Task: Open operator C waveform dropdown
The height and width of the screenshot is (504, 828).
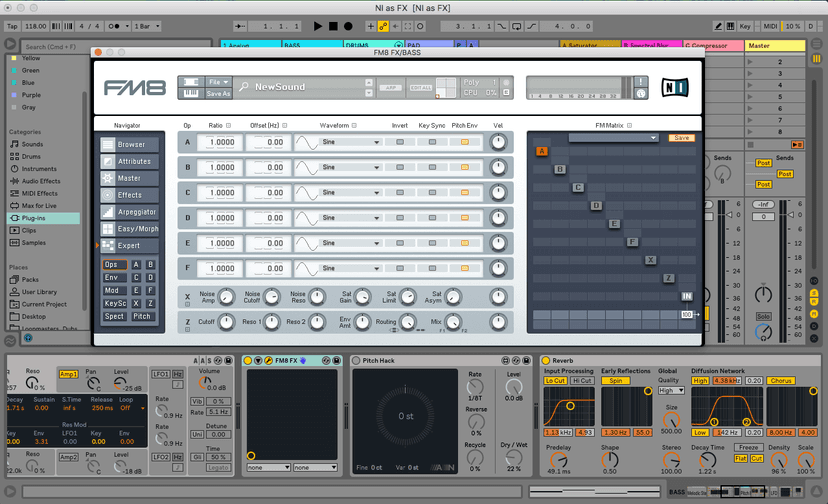Action: pyautogui.click(x=351, y=193)
